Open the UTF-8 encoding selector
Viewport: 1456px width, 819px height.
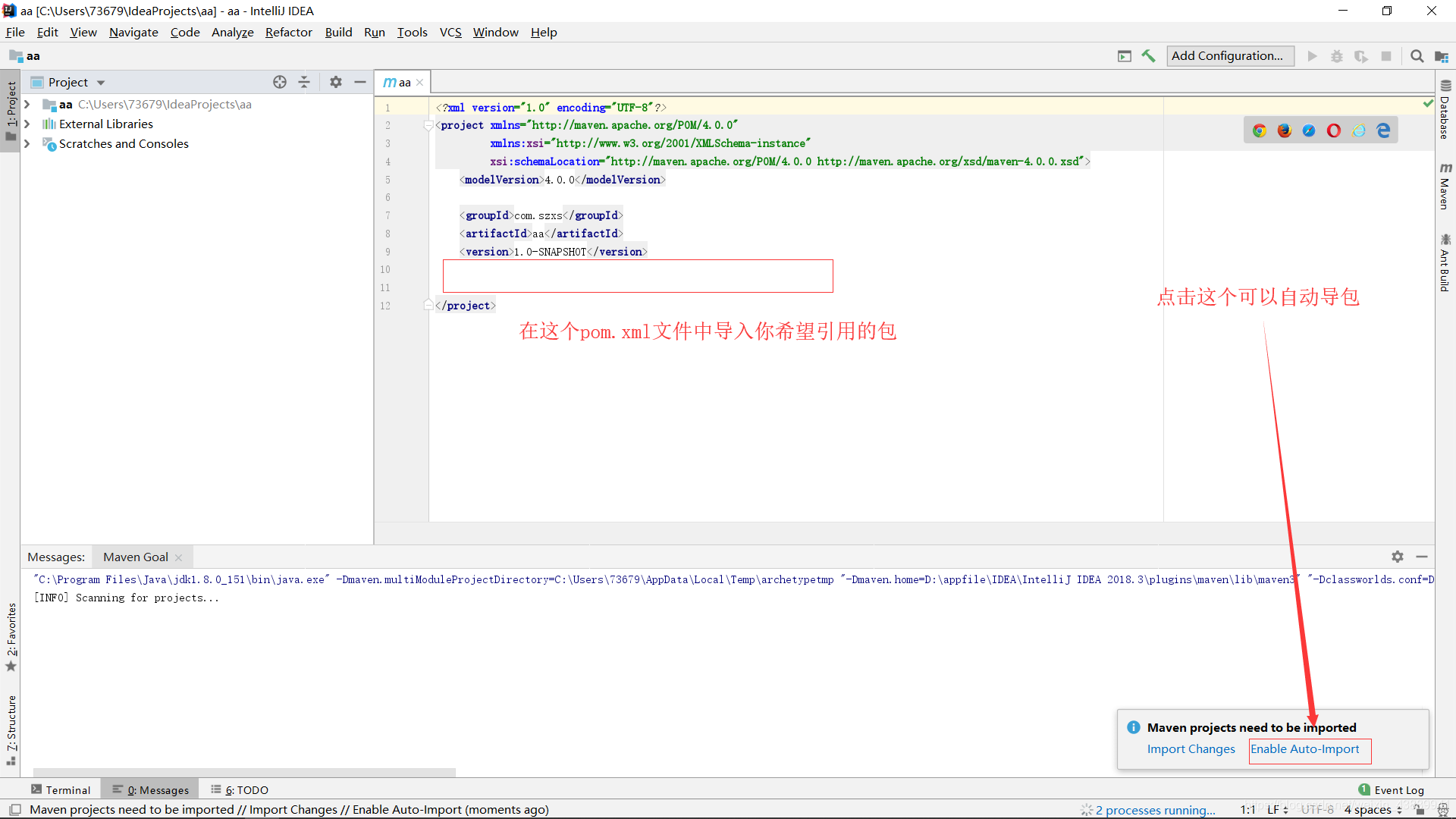point(1317,810)
